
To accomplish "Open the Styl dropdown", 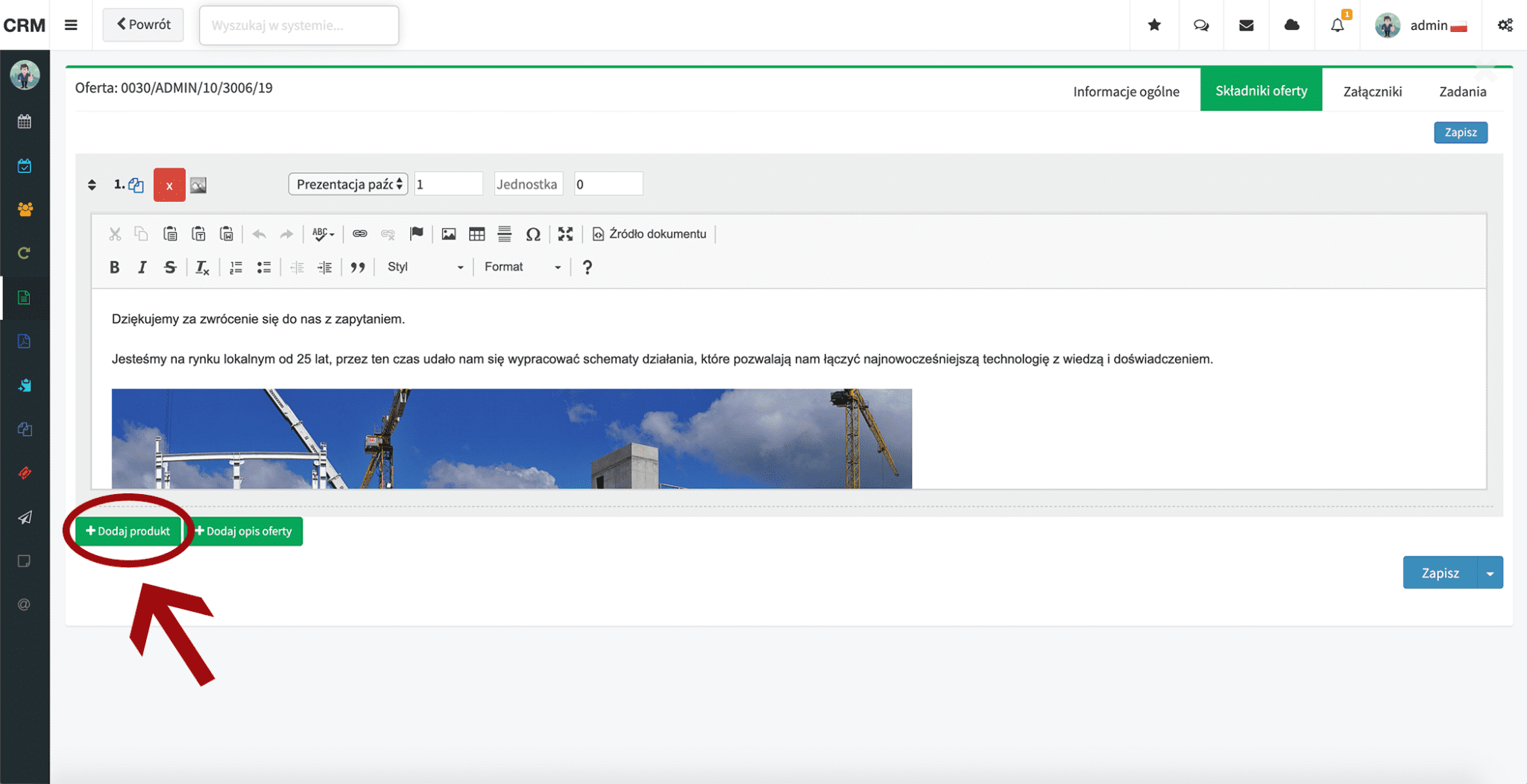I will [x=425, y=267].
